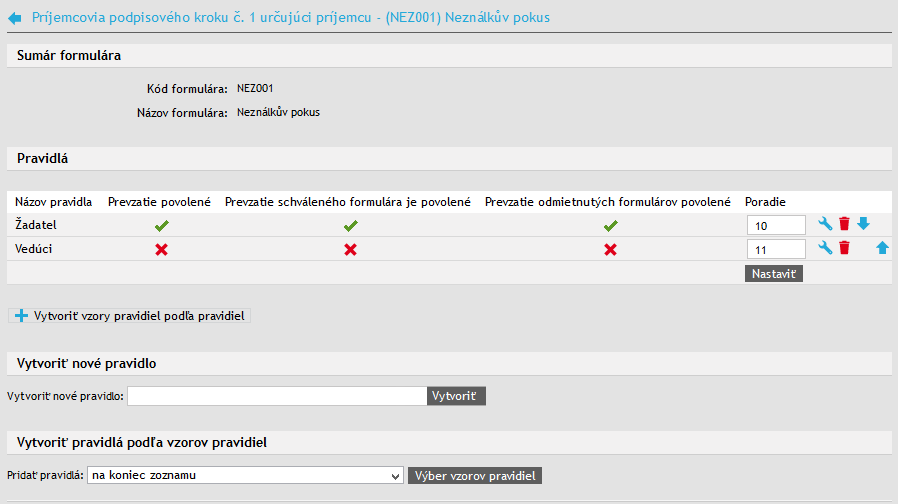
Task: Select the Poradie field for Vedúci
Action: pos(775,249)
